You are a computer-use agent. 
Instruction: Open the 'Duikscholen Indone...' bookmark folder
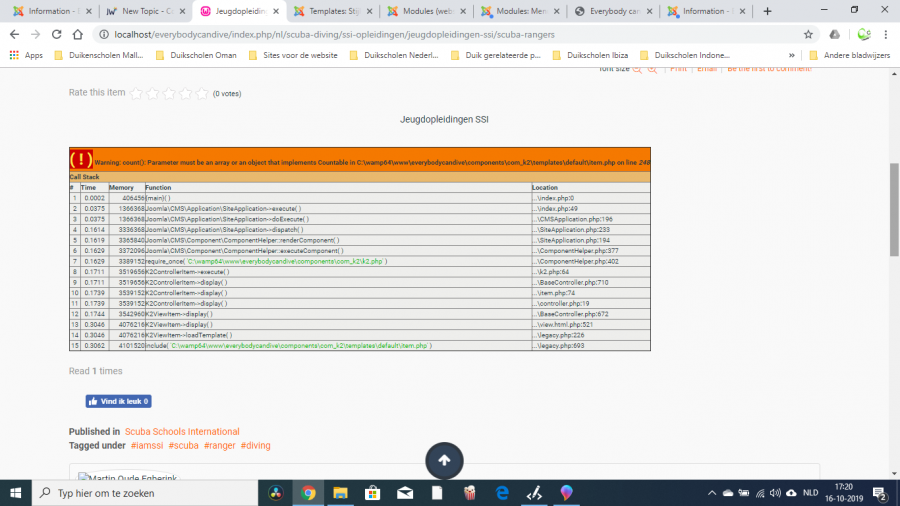(685, 55)
